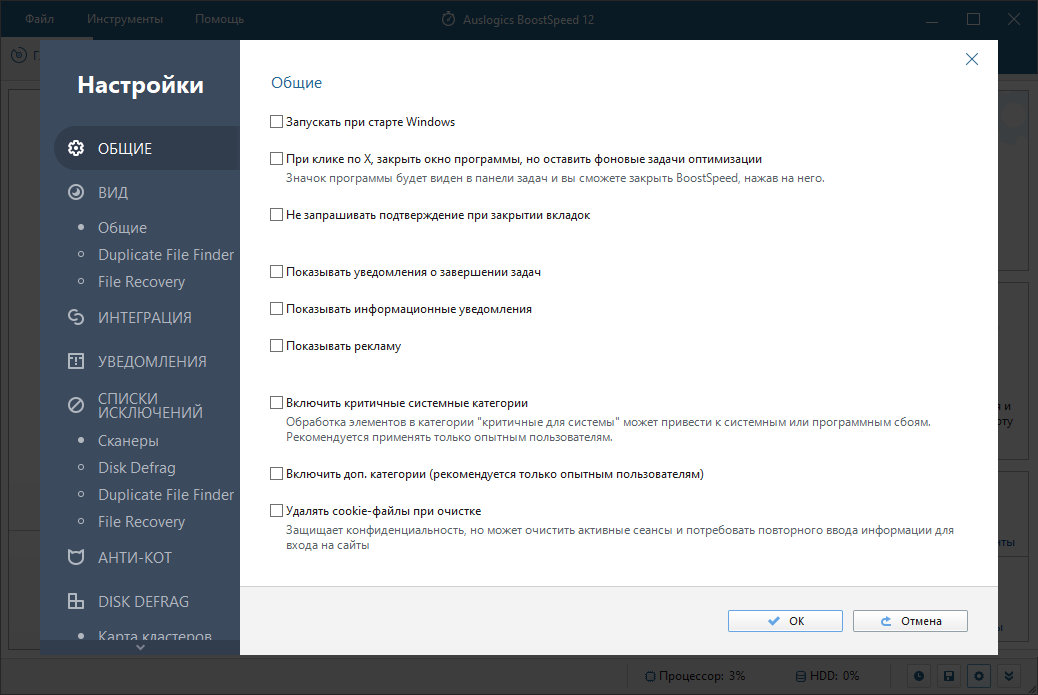Select Disk Defrag under exclusion lists
The height and width of the screenshot is (695, 1038).
coord(137,468)
